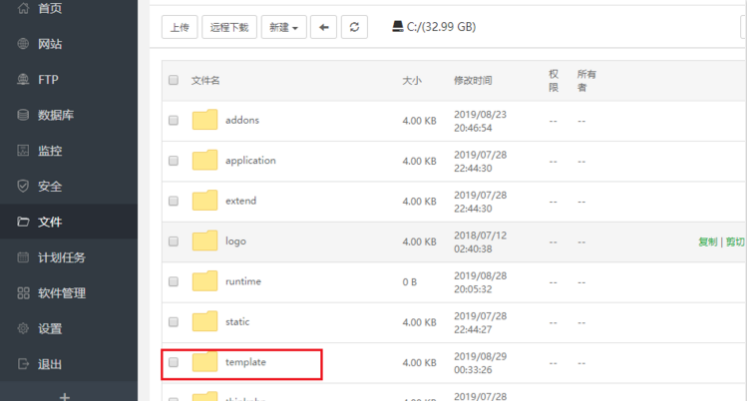Click the plus icon below 退出
The width and height of the screenshot is (747, 401).
[x=65, y=396]
